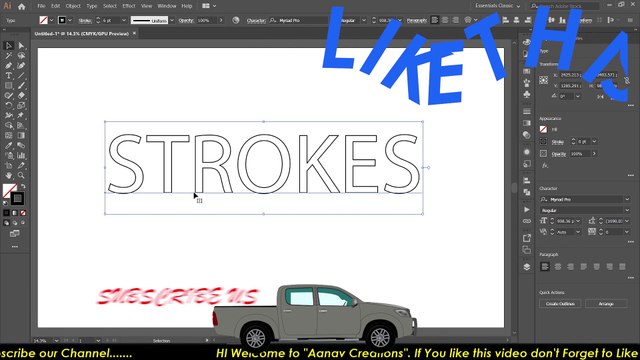This screenshot has height=360, width=640.
Task: Select align center in Paragraph section
Action: (558, 267)
